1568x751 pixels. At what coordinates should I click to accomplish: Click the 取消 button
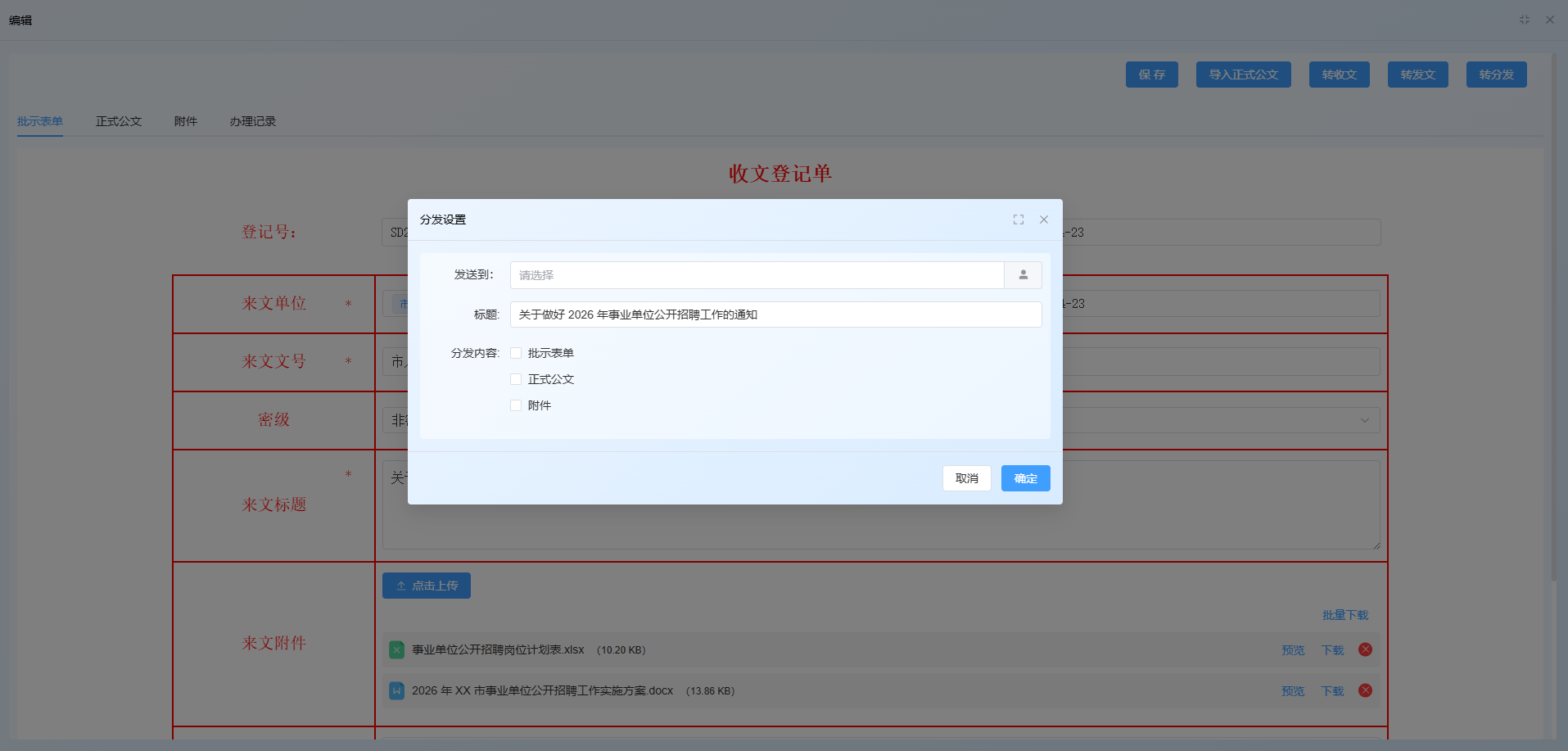click(x=966, y=478)
